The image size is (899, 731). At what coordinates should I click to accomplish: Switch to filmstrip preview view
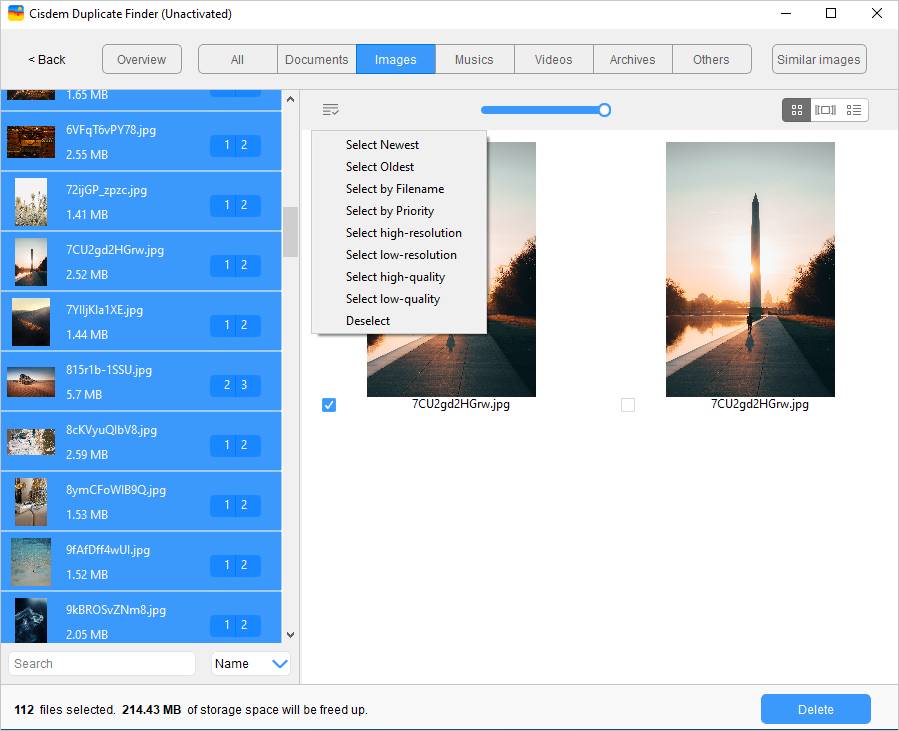tap(825, 110)
